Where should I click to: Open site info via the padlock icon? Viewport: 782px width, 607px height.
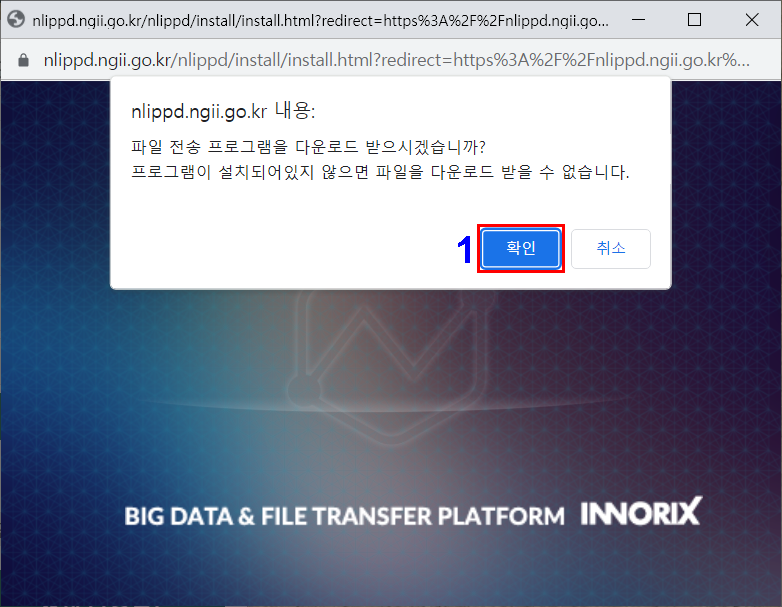[x=23, y=60]
